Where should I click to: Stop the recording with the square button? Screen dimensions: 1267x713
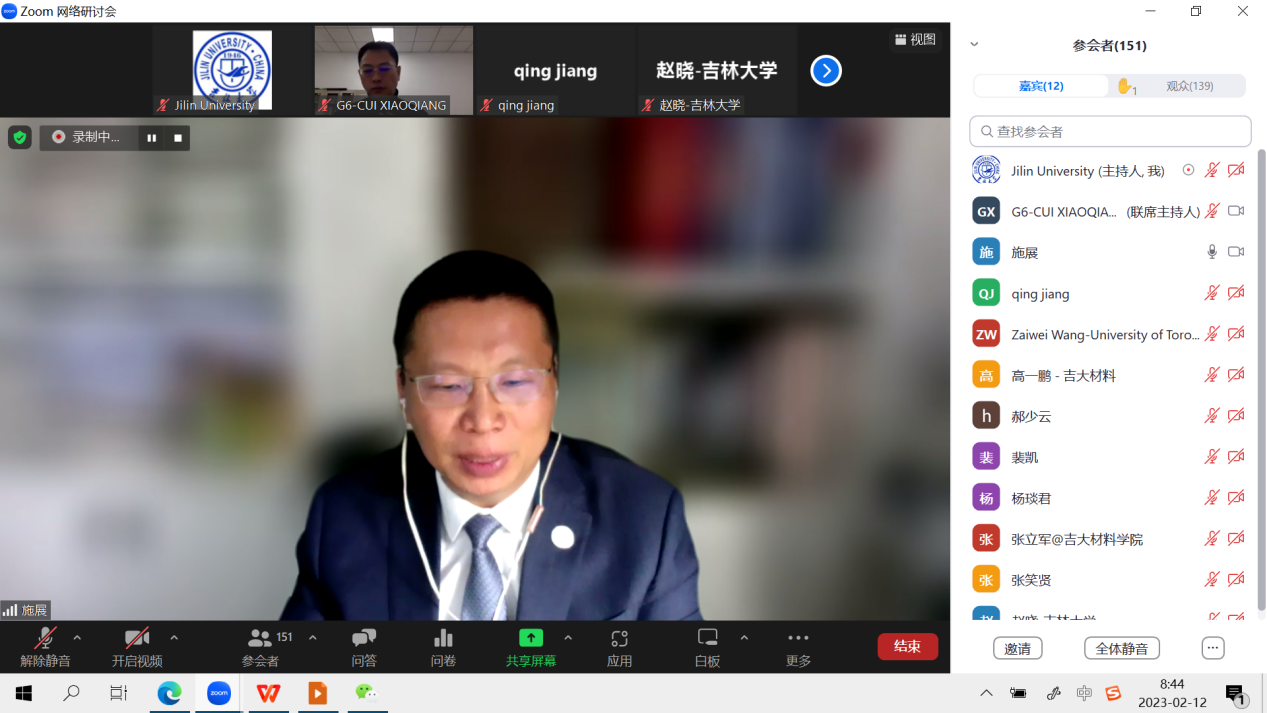coord(178,138)
